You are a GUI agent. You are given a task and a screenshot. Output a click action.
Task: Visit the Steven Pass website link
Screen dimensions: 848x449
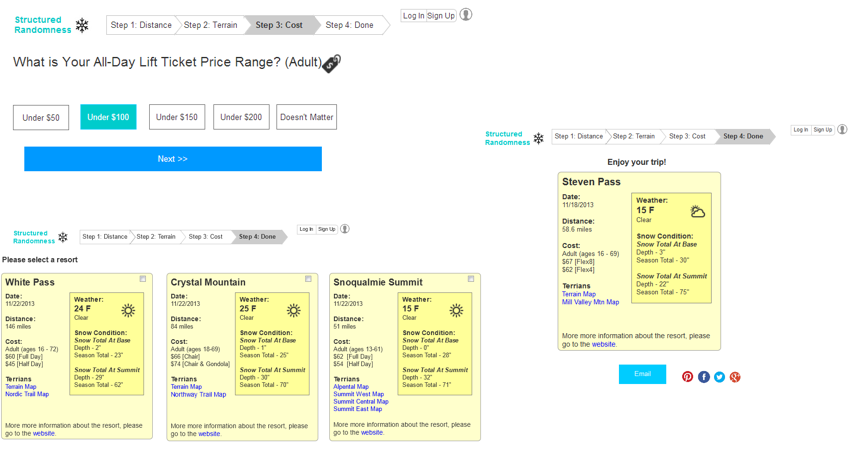(x=604, y=344)
